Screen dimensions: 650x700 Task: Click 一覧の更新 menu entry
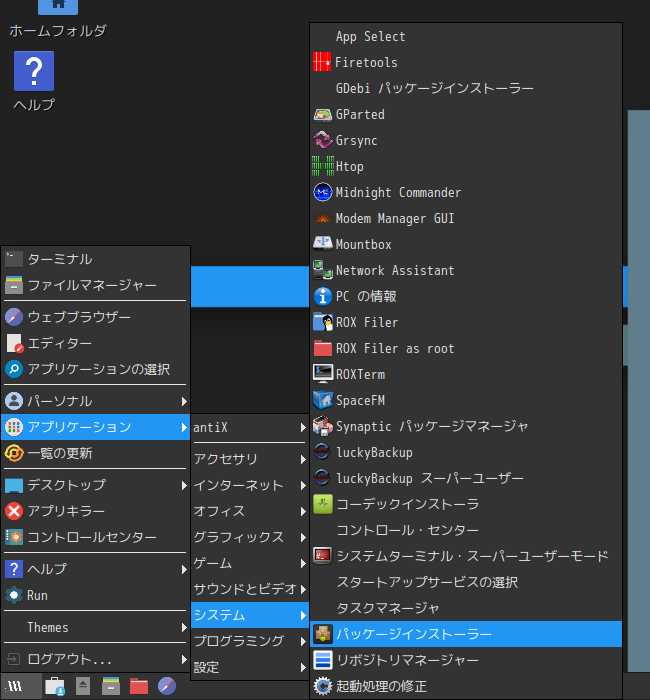[x=96, y=453]
